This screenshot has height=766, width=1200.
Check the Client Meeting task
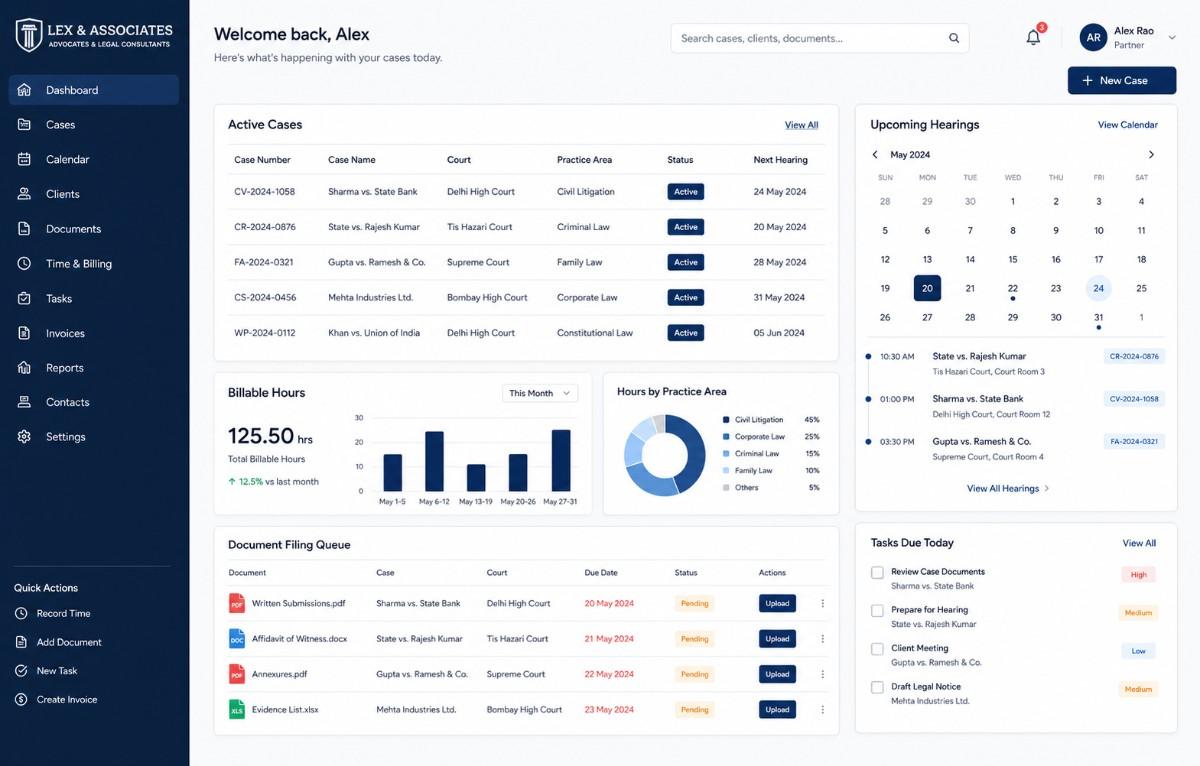click(x=877, y=649)
